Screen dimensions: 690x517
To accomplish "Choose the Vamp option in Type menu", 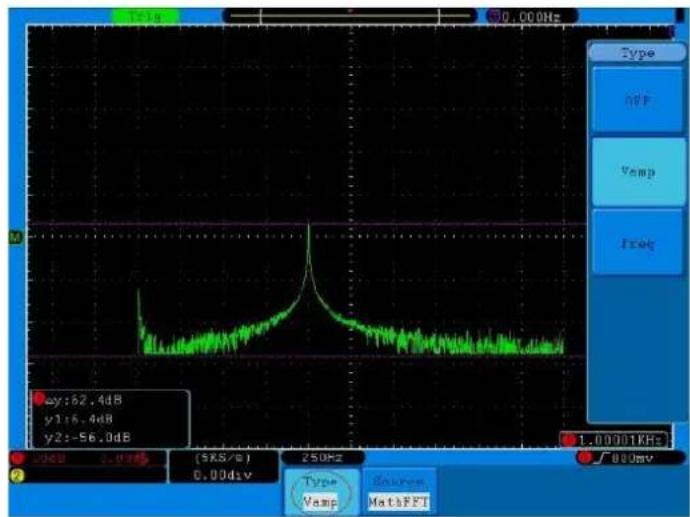I will pyautogui.click(x=637, y=171).
